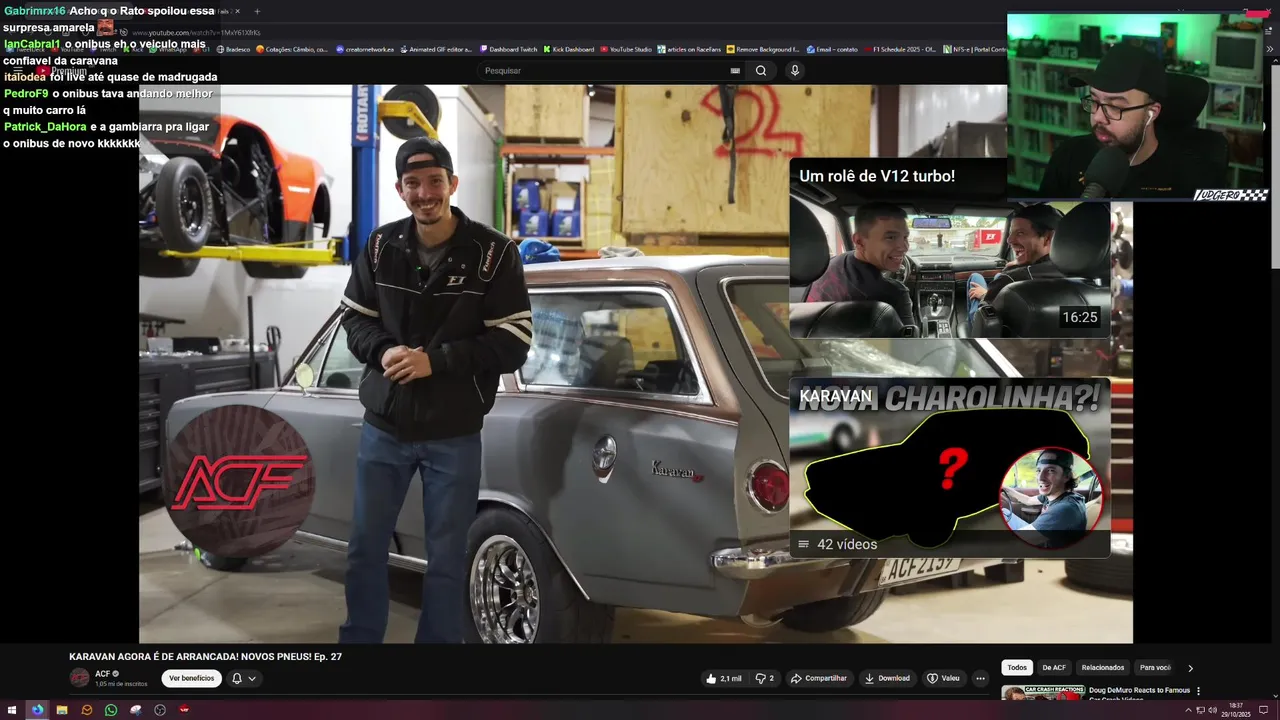Open the creatornetwork.ea bookmark
Viewport: 1280px width, 720px height.
pos(365,49)
